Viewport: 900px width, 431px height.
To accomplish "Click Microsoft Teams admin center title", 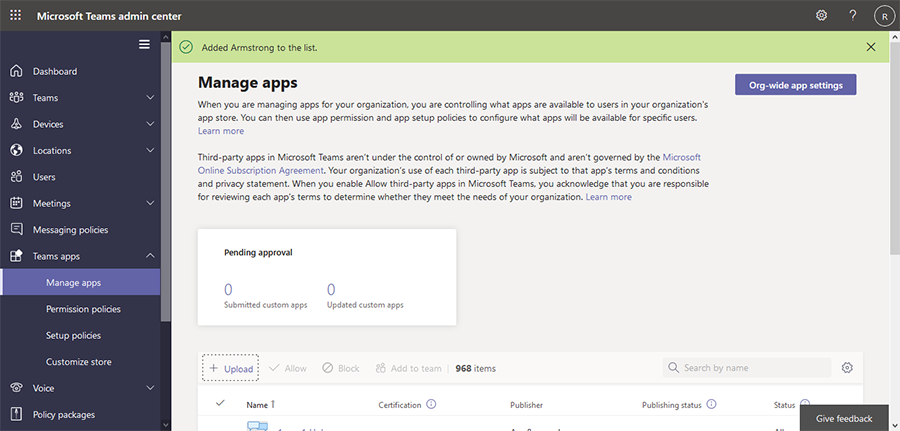I will tap(109, 16).
